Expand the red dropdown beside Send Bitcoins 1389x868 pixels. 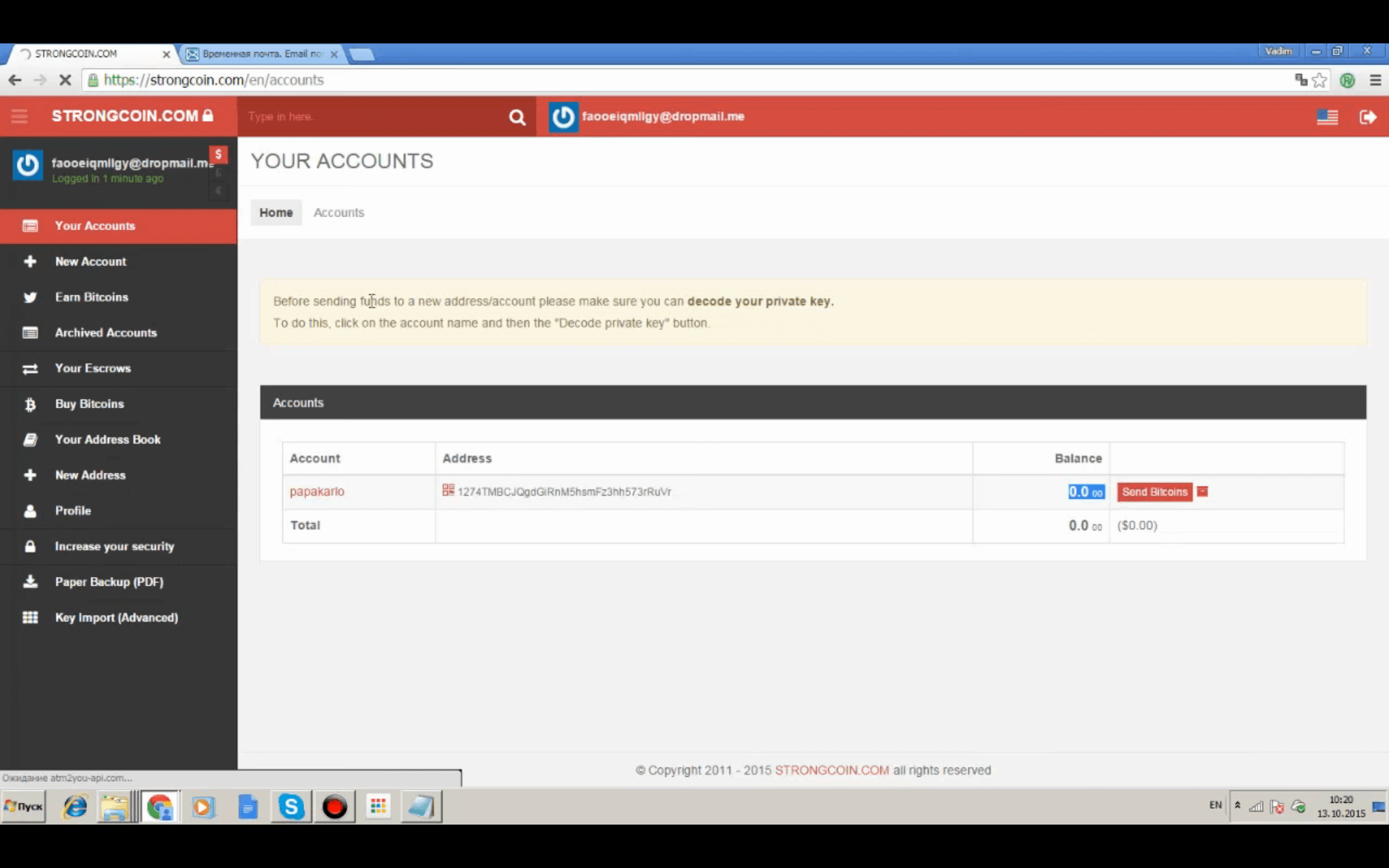(x=1202, y=491)
